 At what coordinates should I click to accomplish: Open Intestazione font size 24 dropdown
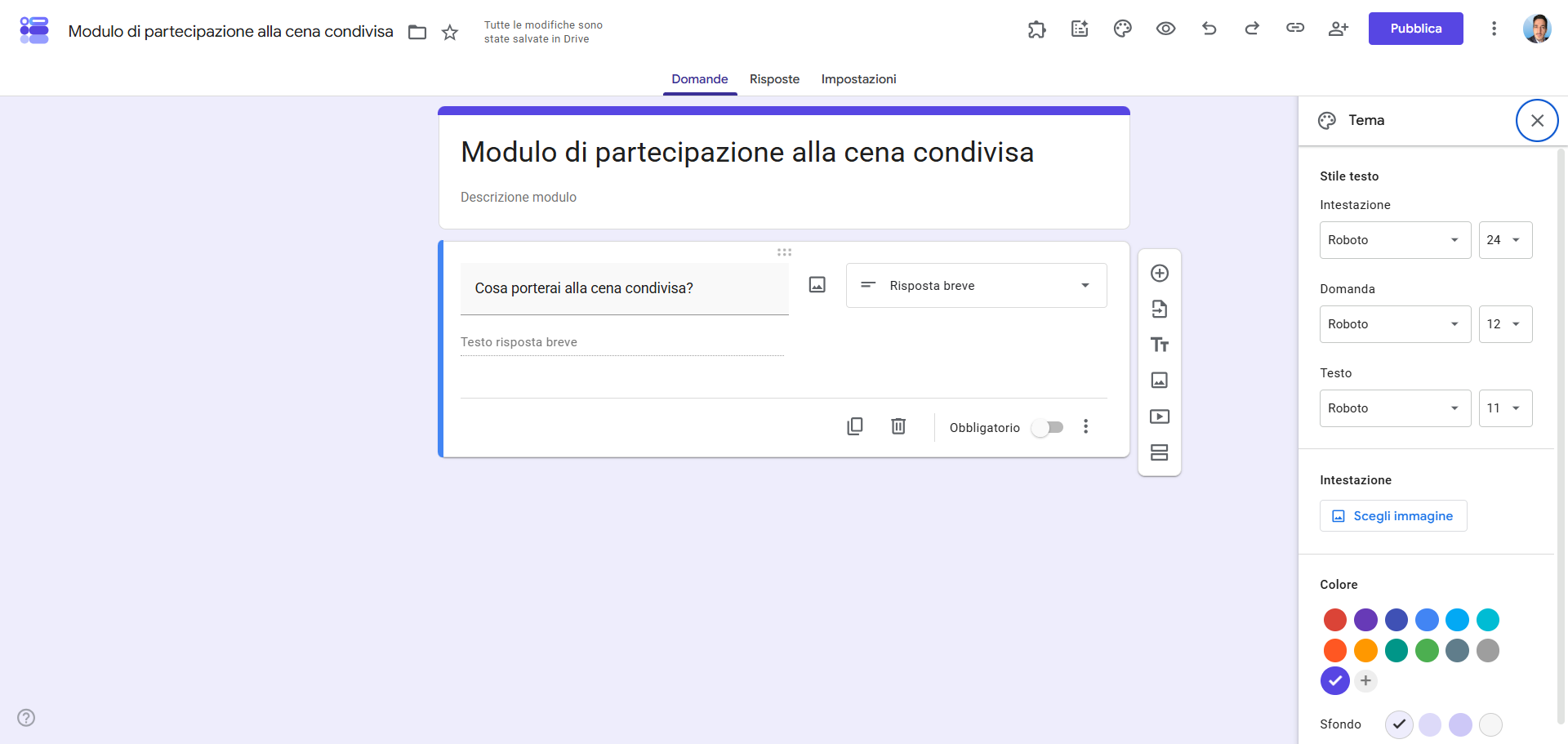[1506, 240]
